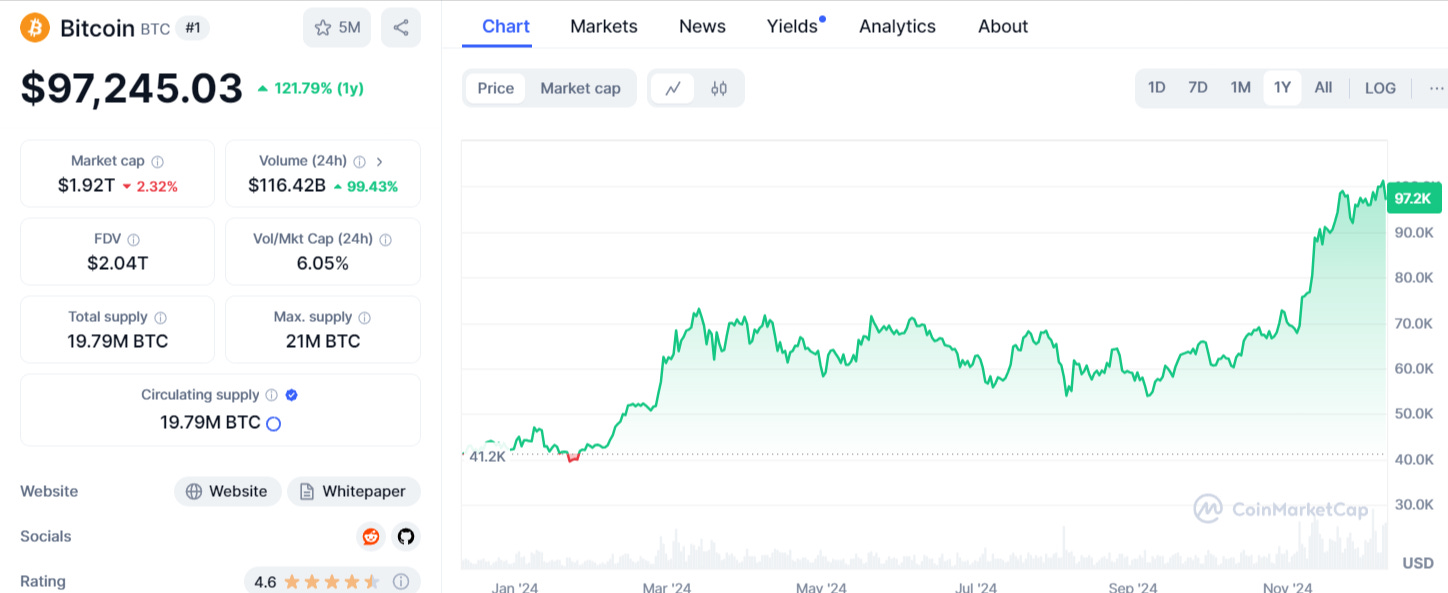Open the Whitepaper link button
The image size is (1448, 593).
click(354, 491)
